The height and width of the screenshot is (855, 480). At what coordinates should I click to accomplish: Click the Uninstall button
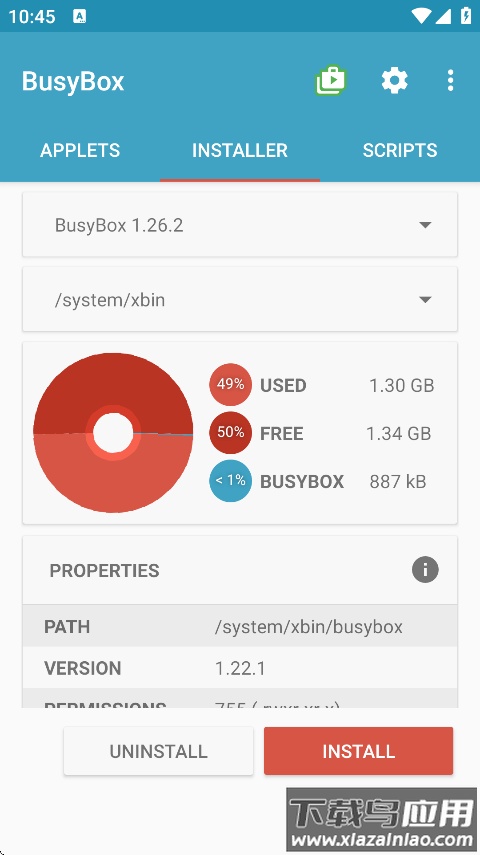[158, 751]
